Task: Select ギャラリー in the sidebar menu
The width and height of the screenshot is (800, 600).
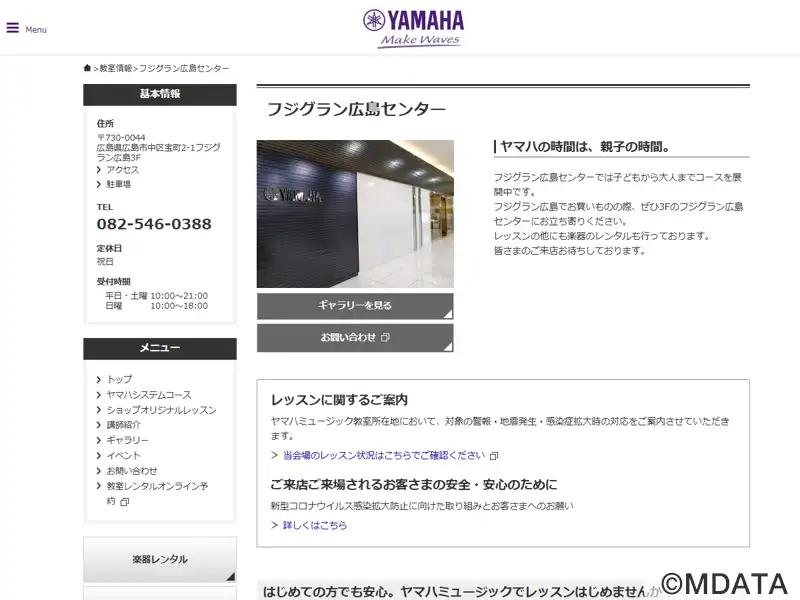Action: click(x=128, y=440)
